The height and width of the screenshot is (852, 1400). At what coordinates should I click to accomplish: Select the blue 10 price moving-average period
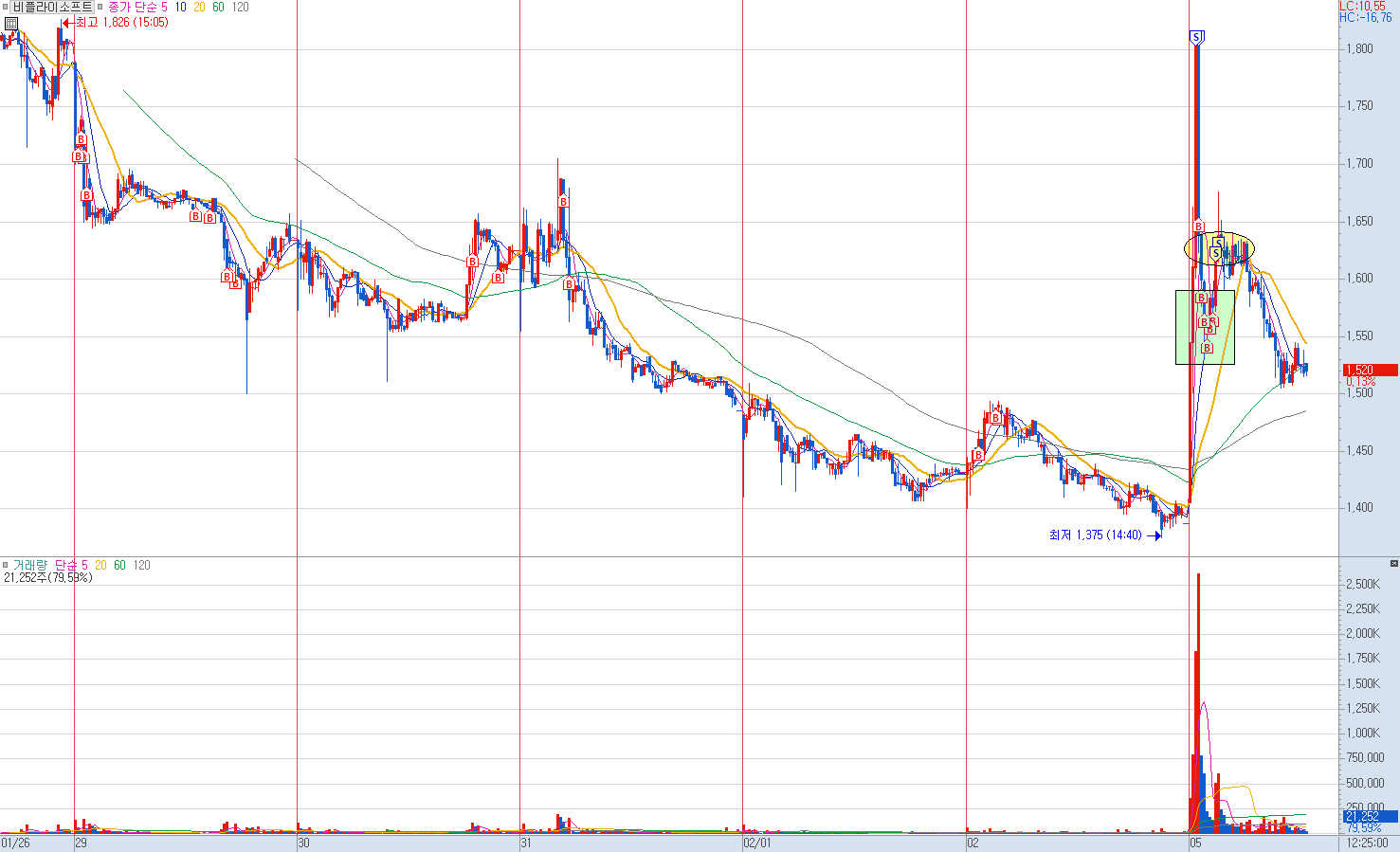tap(180, 7)
